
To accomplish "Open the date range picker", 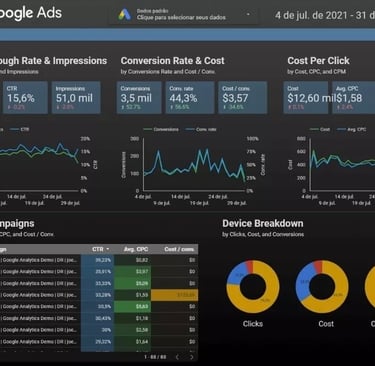I will tap(324, 15).
